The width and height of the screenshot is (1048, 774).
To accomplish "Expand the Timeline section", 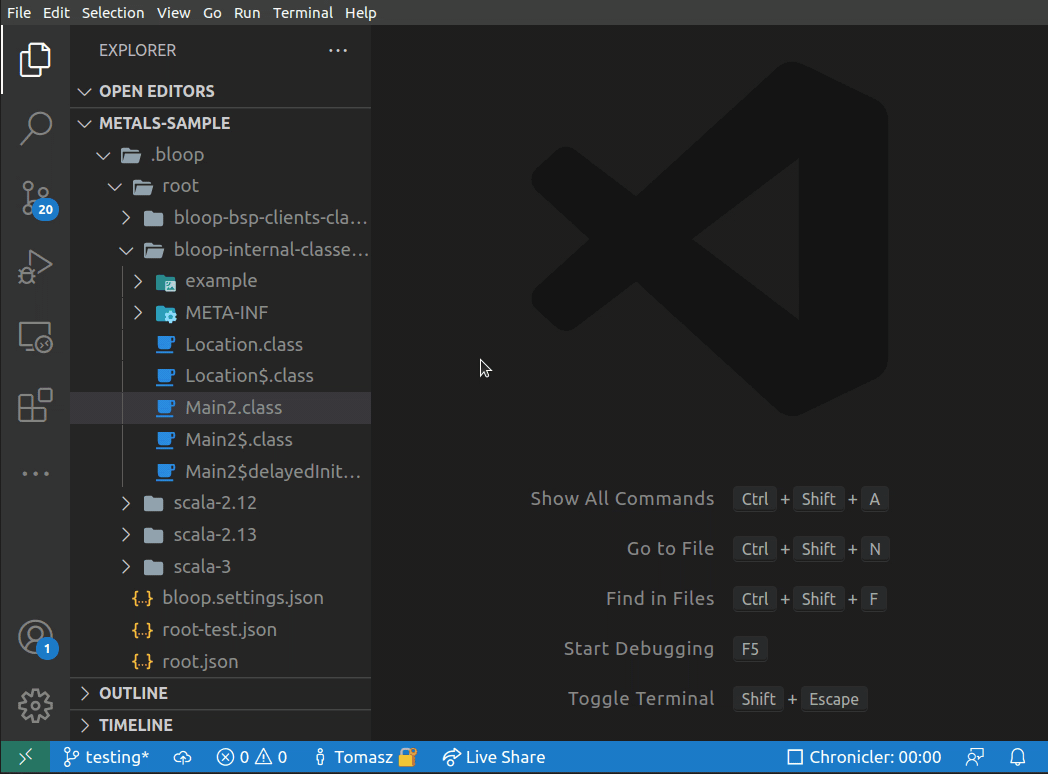I will point(221,725).
